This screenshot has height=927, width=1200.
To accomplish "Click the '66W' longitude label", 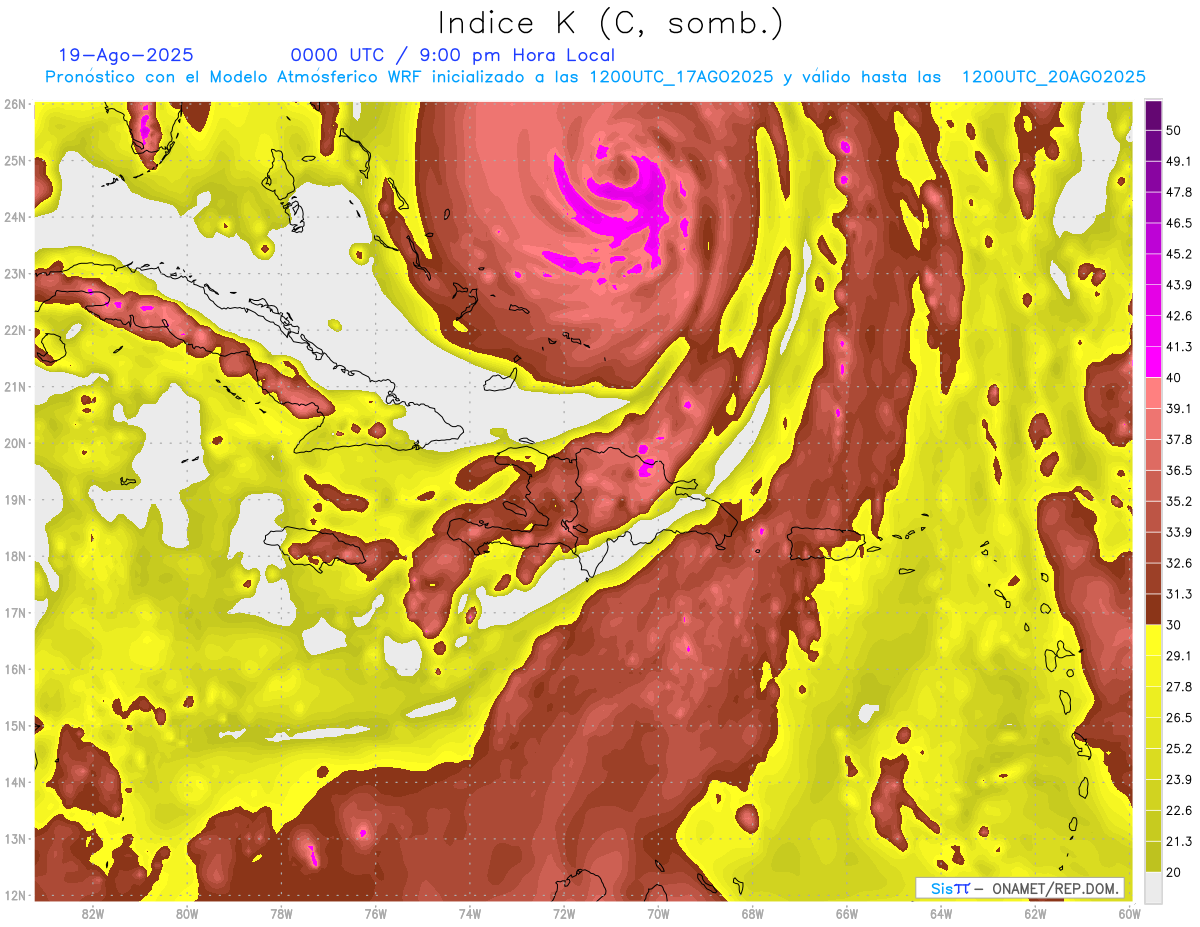I will coord(847,914).
